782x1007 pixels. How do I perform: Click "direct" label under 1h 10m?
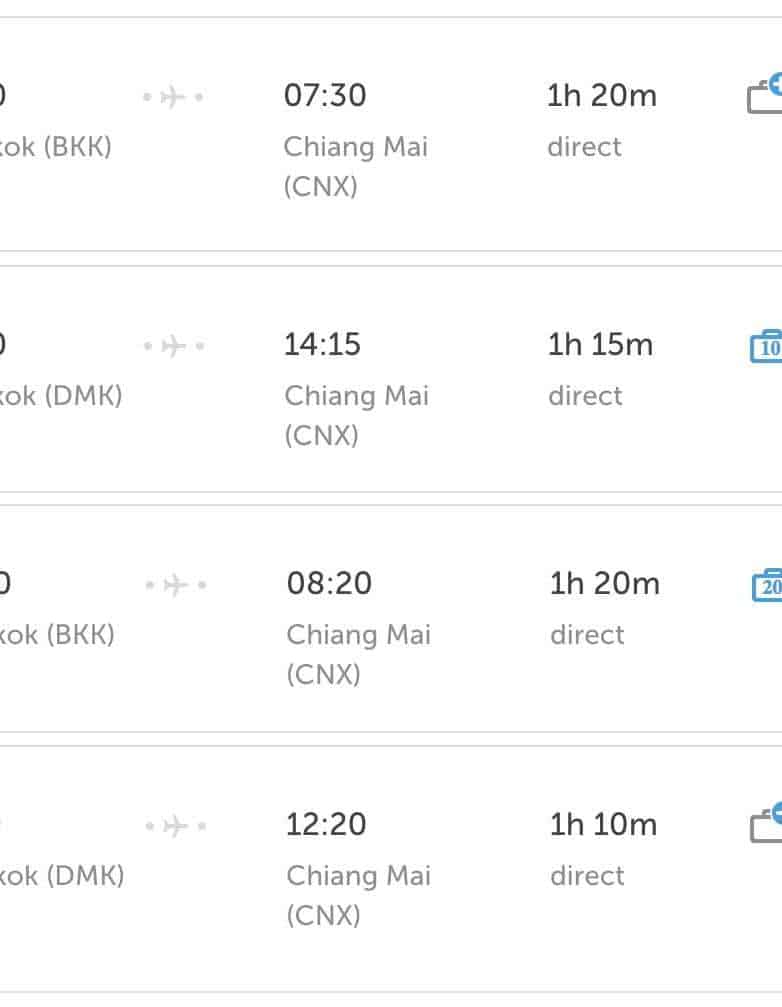click(587, 876)
